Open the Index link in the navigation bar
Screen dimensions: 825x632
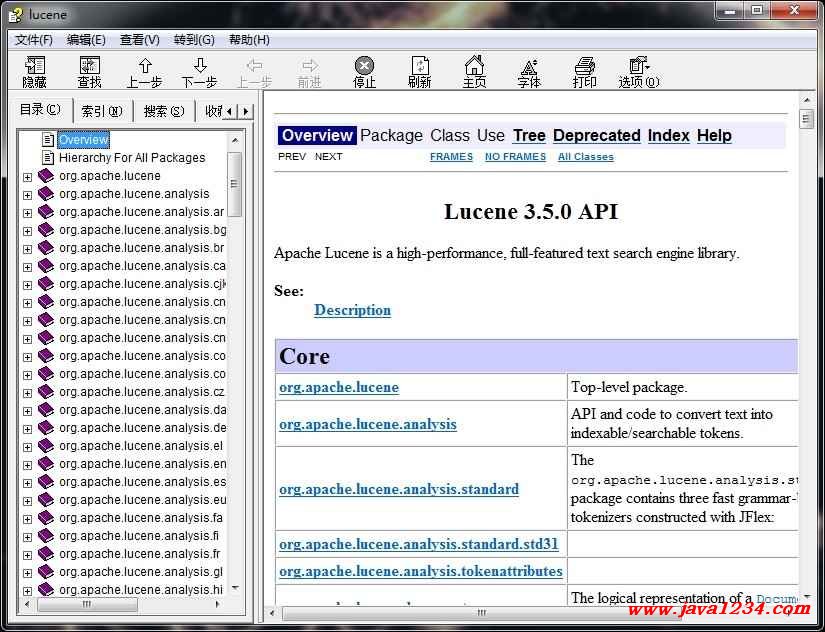668,135
